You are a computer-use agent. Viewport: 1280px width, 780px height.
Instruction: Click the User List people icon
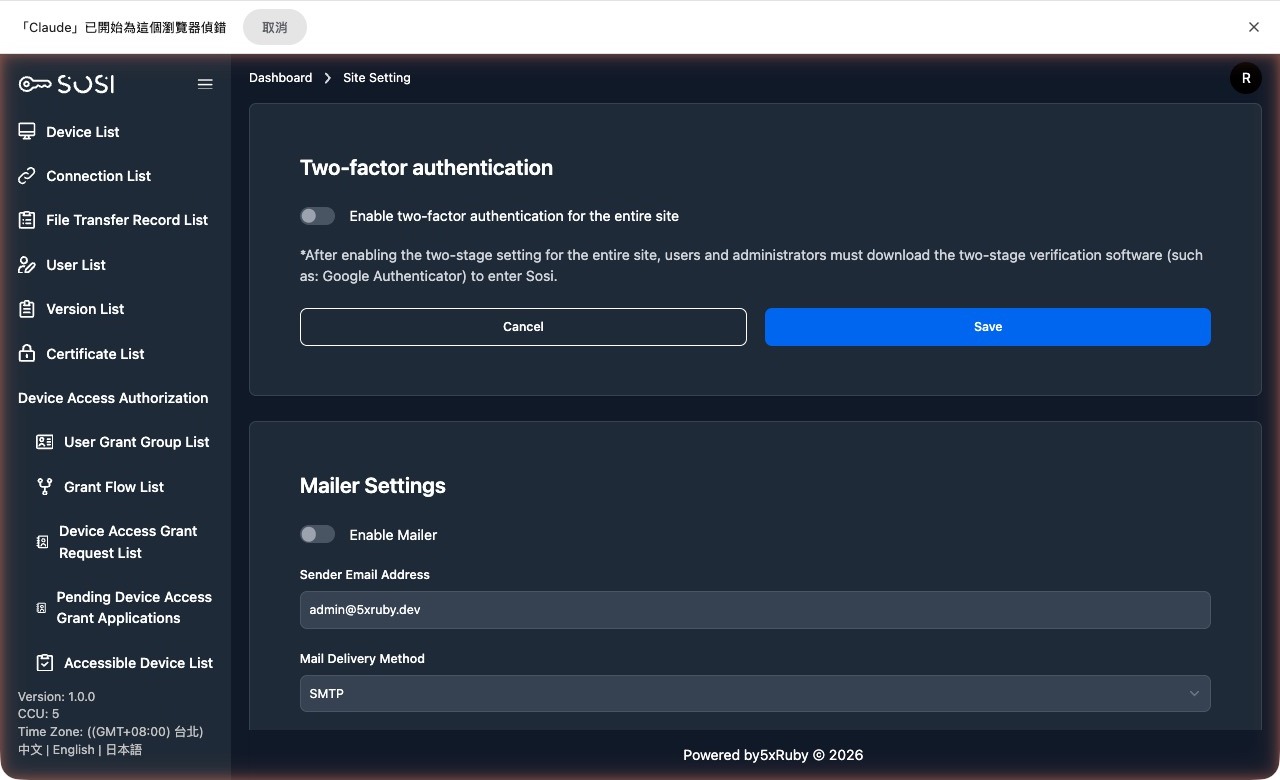pos(26,264)
